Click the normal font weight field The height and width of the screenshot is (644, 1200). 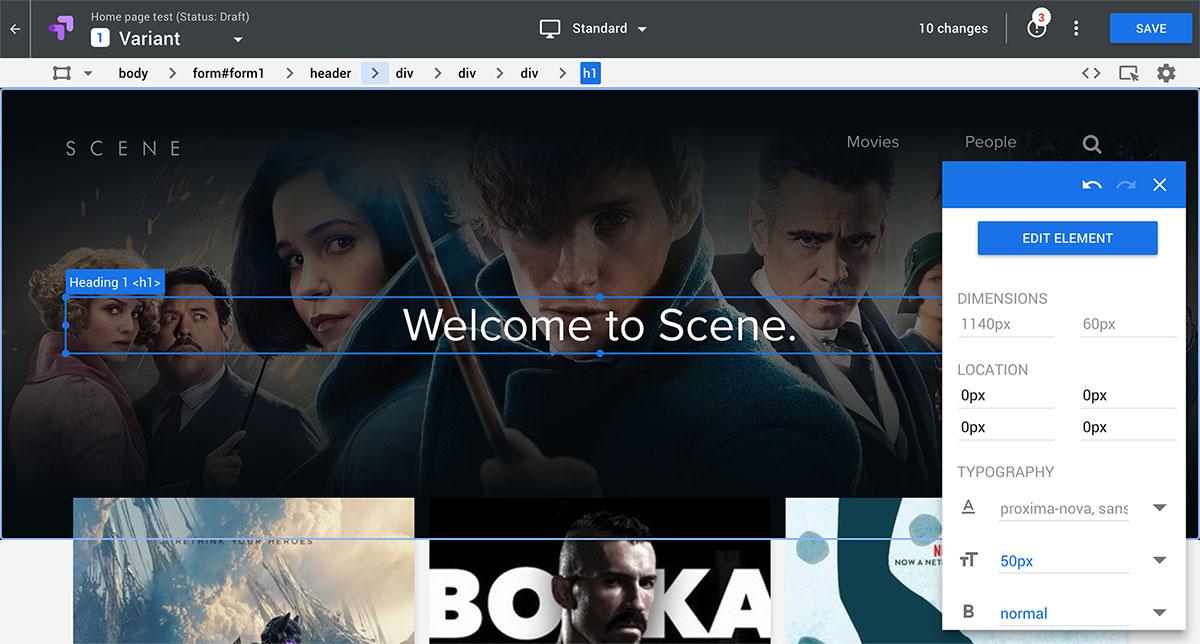[x=1064, y=613]
